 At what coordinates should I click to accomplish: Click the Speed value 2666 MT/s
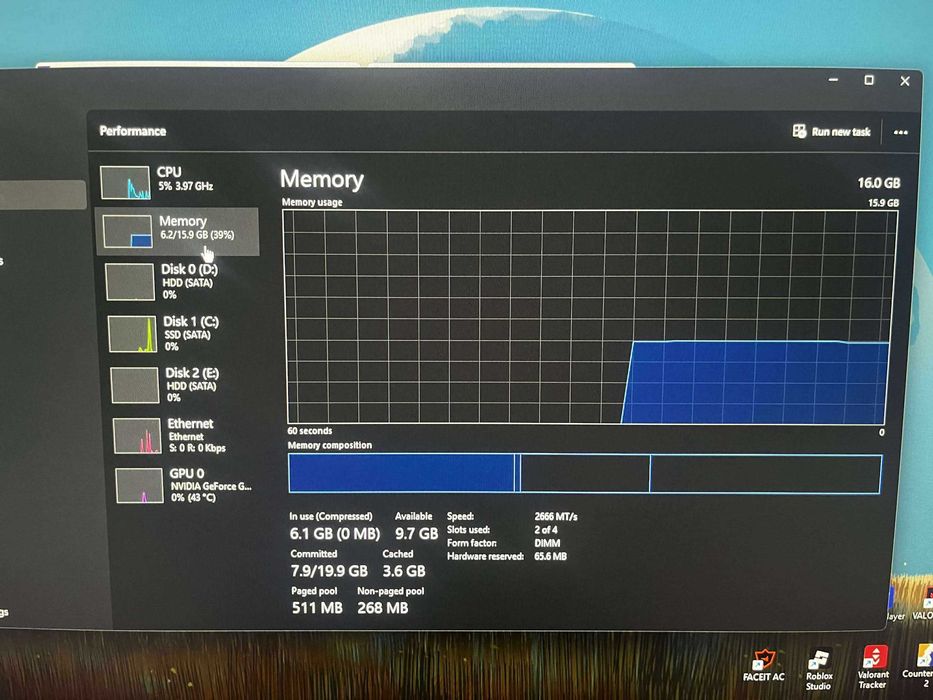coord(556,516)
